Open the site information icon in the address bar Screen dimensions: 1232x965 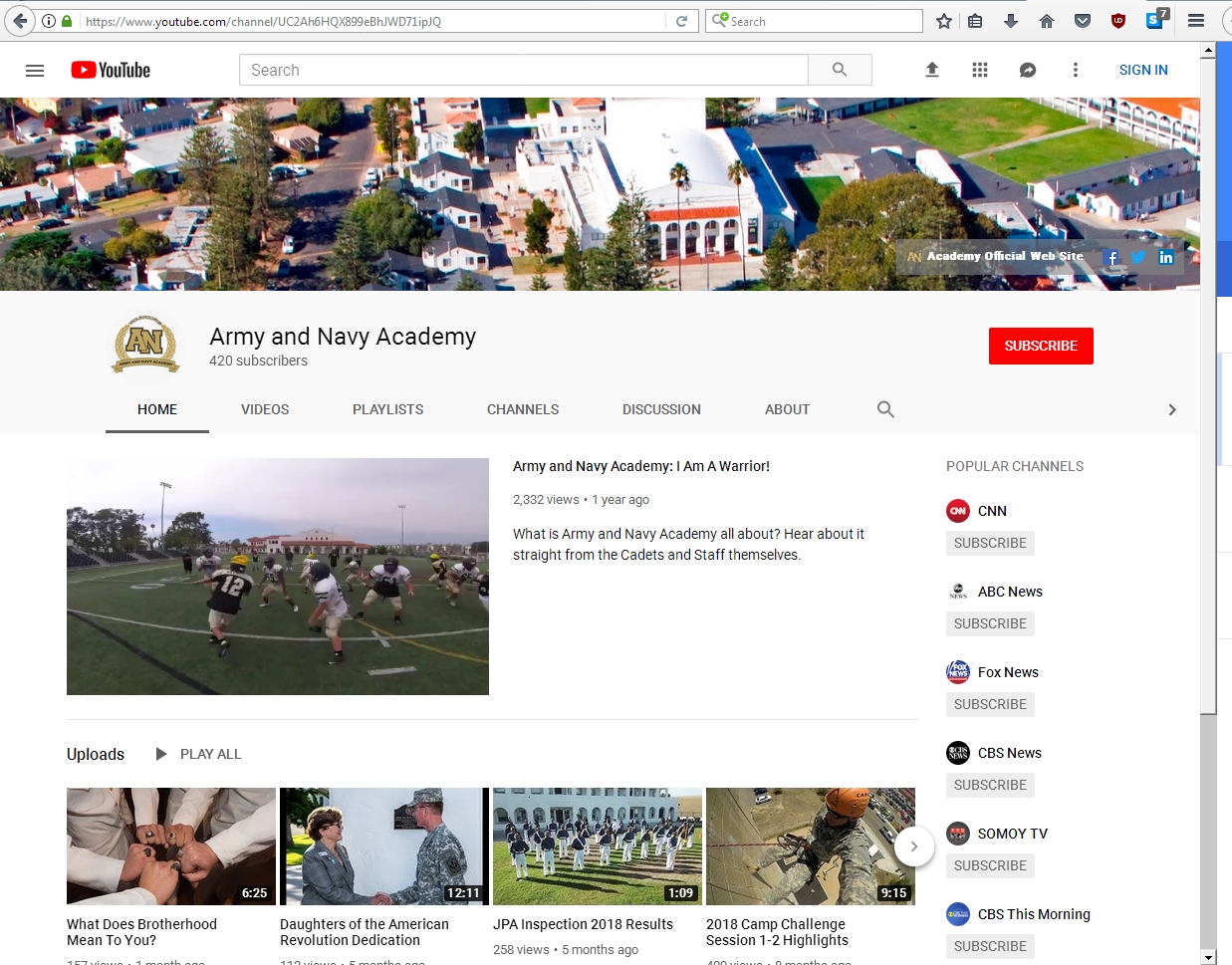[x=49, y=21]
